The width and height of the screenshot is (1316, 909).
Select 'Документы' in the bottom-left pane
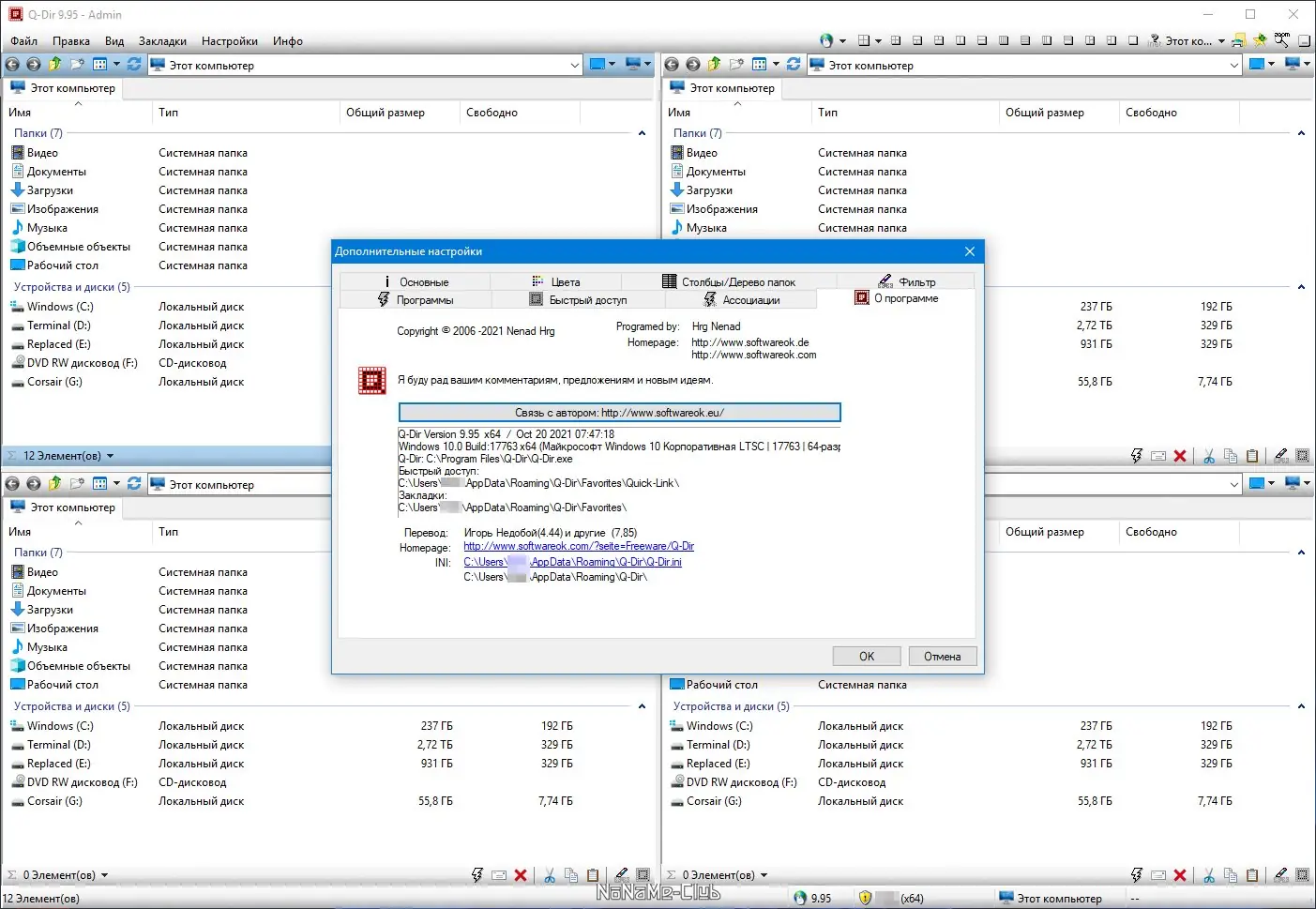tap(56, 591)
